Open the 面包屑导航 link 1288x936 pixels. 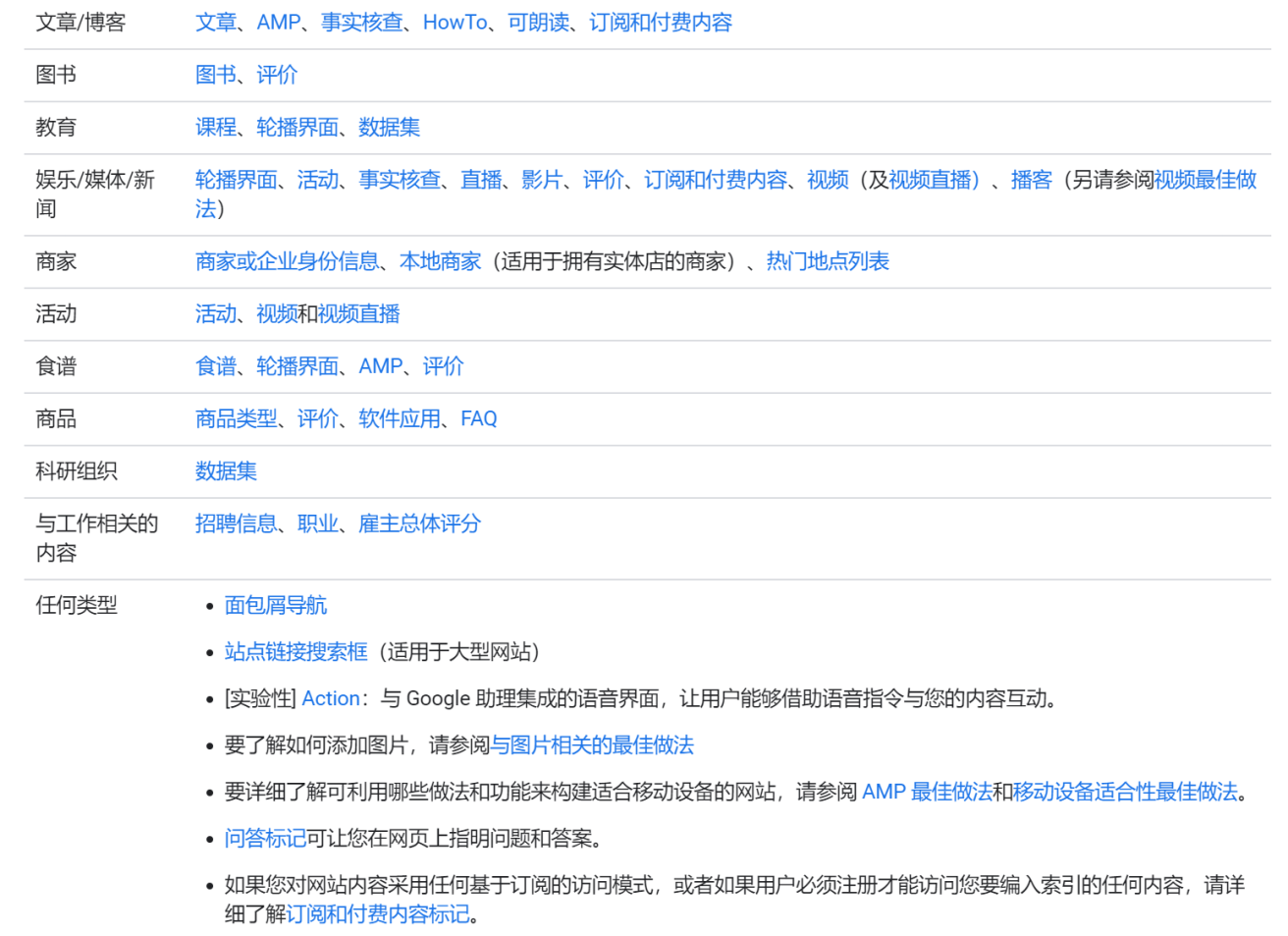[x=276, y=605]
